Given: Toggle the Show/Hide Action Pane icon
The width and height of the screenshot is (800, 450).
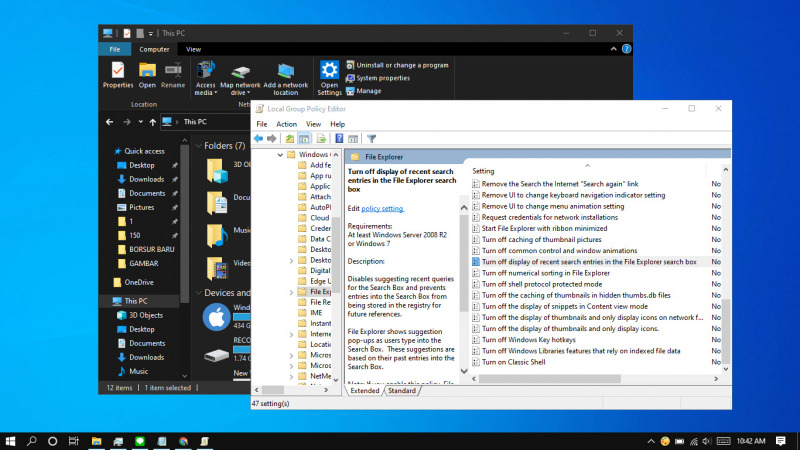Looking at the screenshot, I should coord(353,139).
